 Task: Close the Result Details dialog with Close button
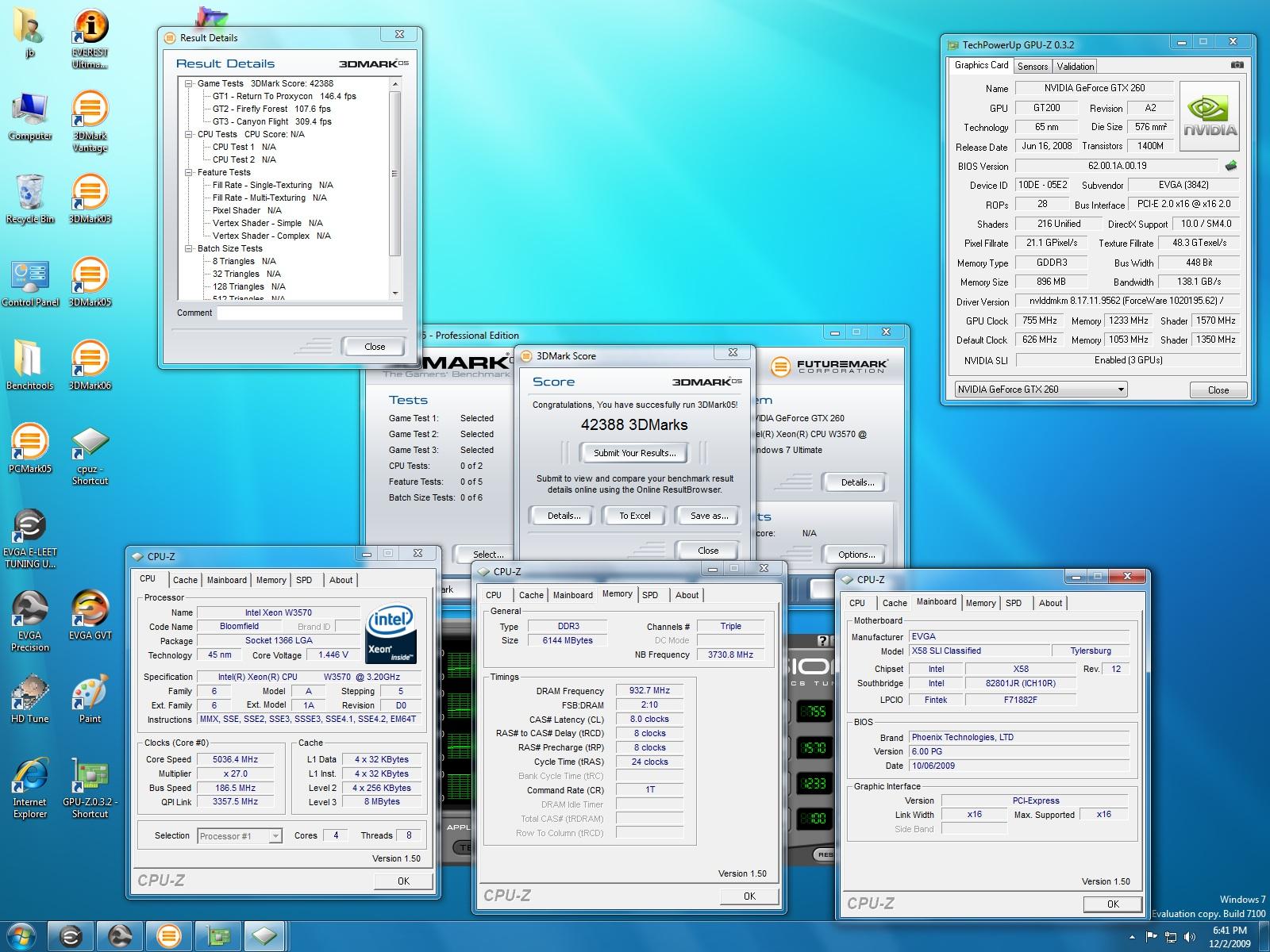[375, 347]
